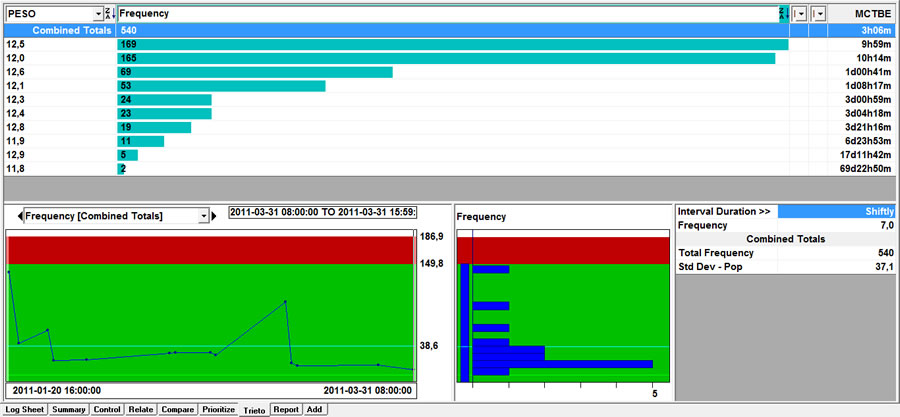The width and height of the screenshot is (900, 417).
Task: Open the Summary tab
Action: coord(69,410)
